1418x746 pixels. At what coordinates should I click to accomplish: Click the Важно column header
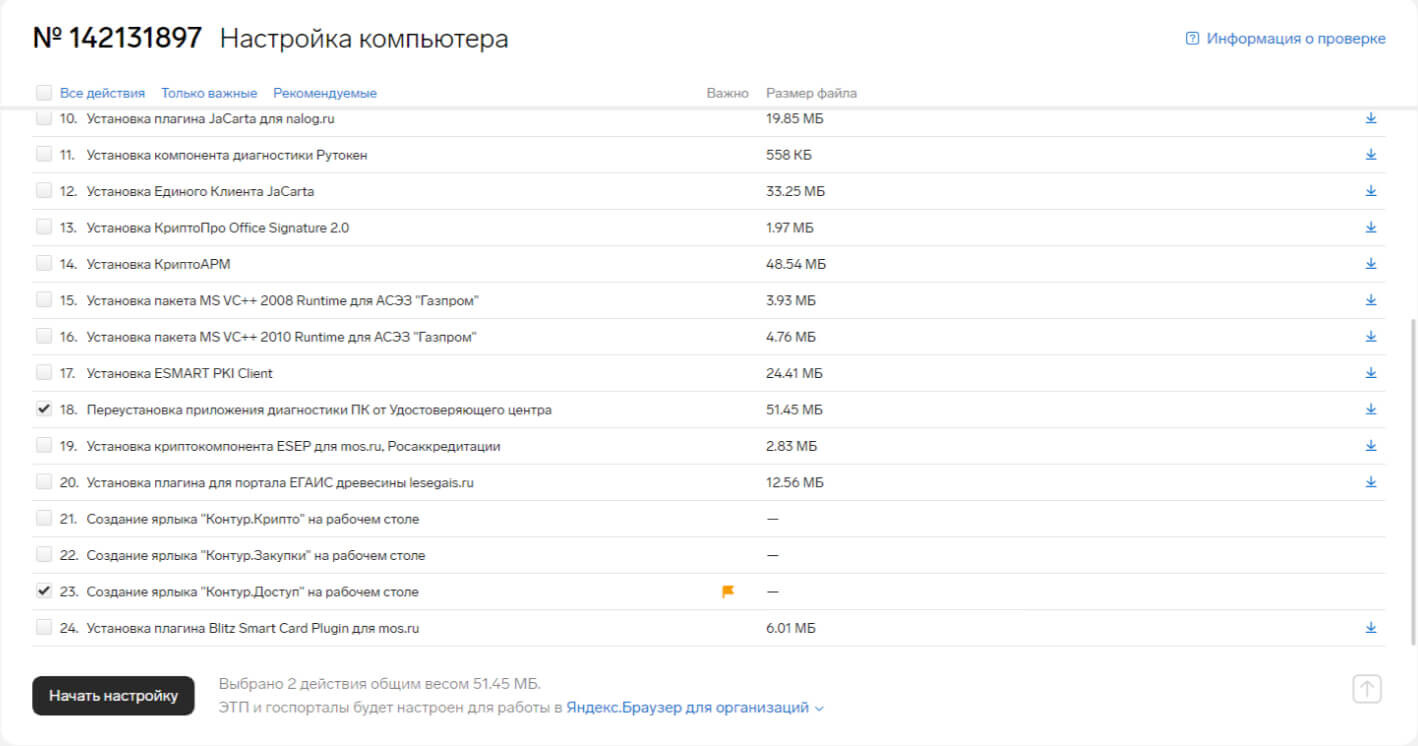[x=727, y=93]
